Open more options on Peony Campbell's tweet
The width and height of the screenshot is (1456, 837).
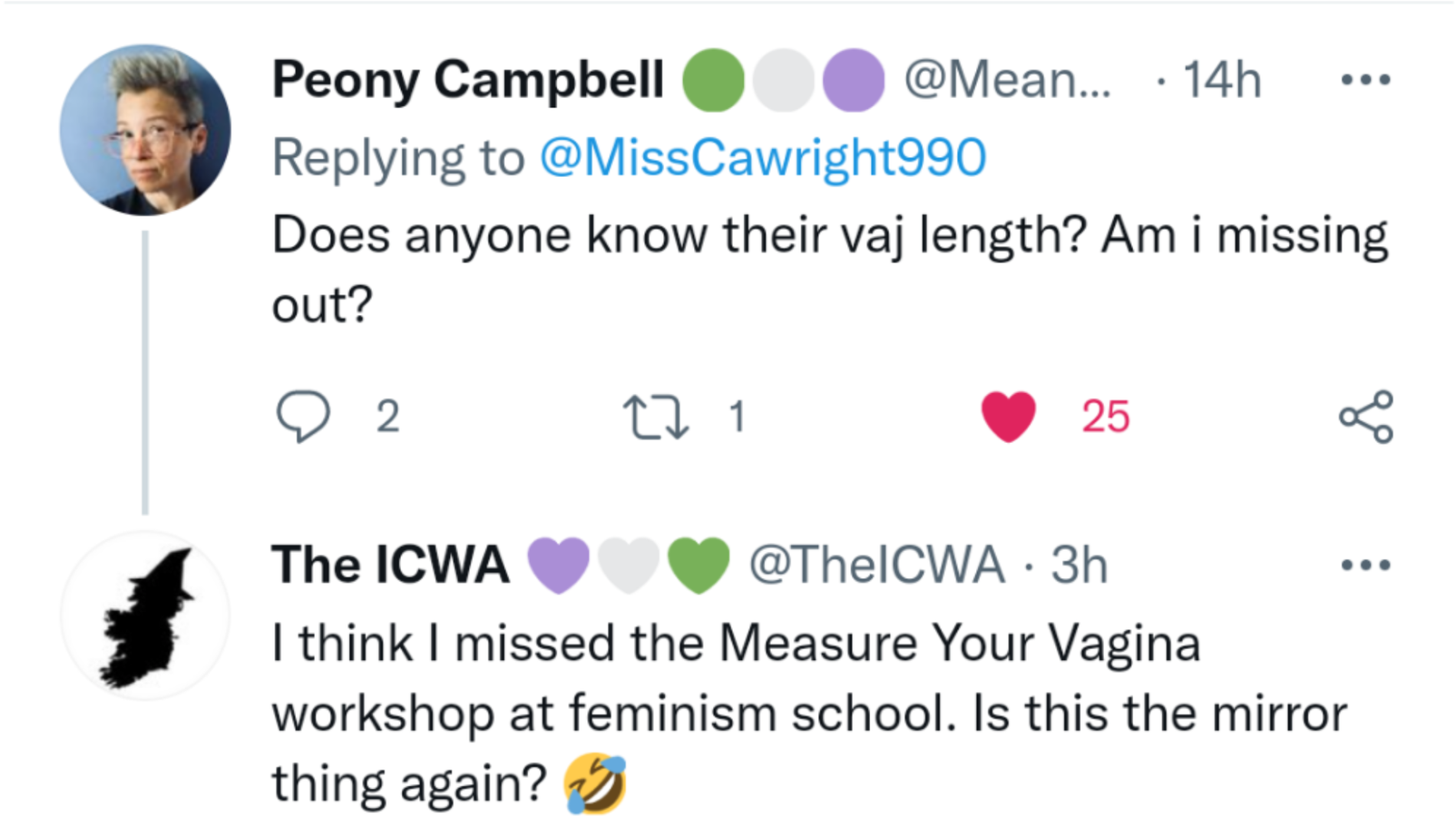1366,80
